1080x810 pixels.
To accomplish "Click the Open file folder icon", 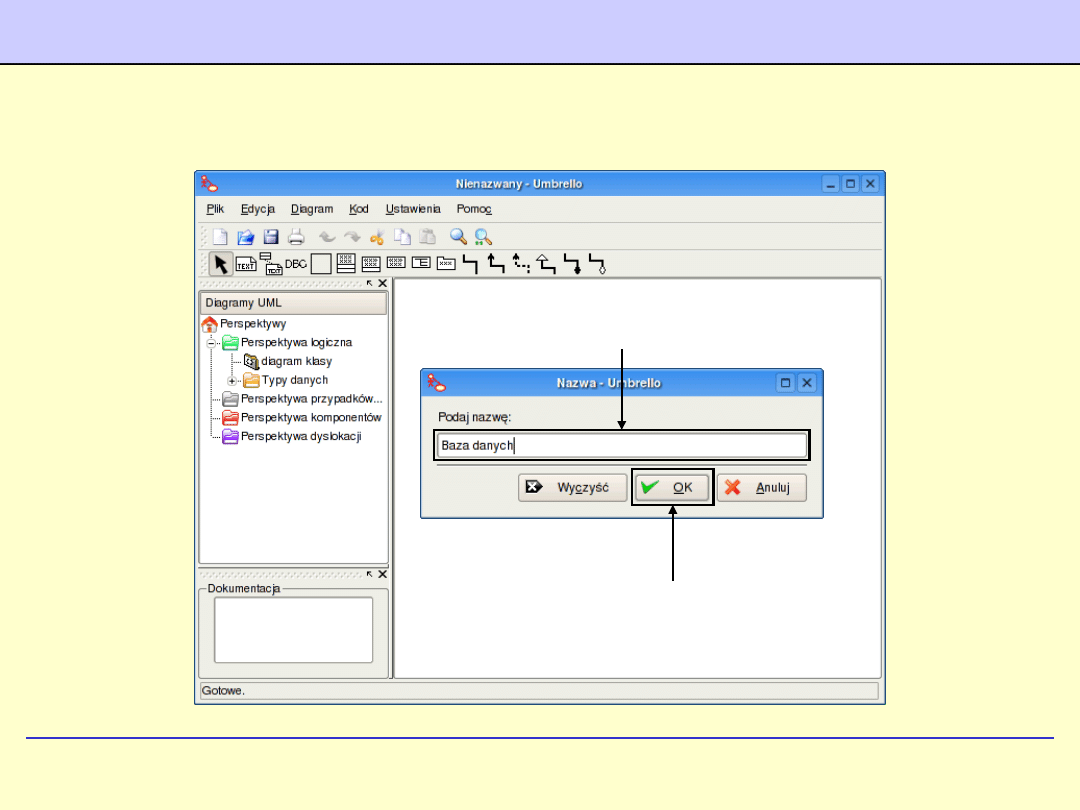I will [x=245, y=237].
